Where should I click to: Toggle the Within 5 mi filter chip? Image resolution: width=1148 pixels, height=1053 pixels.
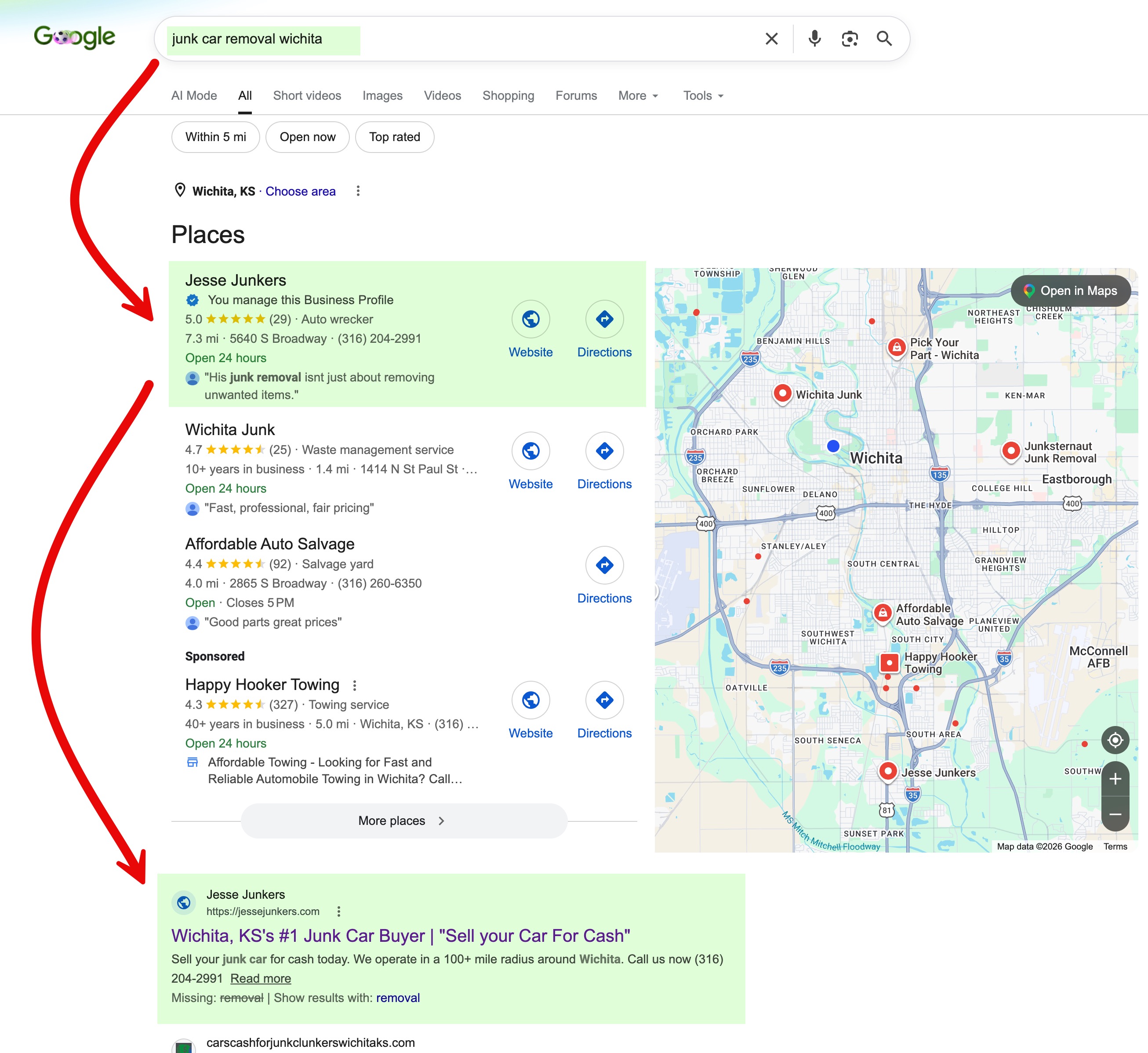coord(215,137)
